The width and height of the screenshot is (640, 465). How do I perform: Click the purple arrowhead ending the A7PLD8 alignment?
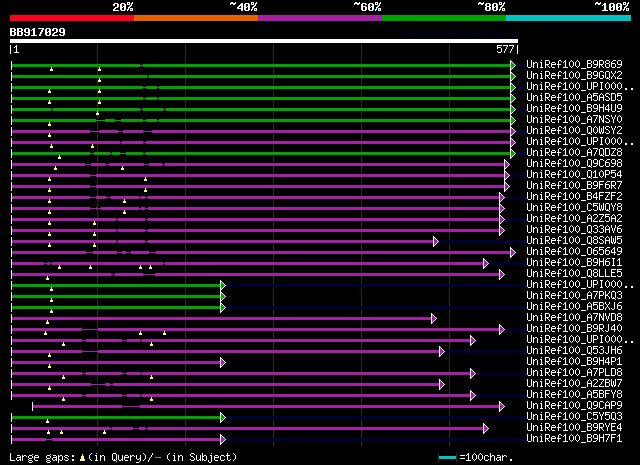pyautogui.click(x=473, y=374)
